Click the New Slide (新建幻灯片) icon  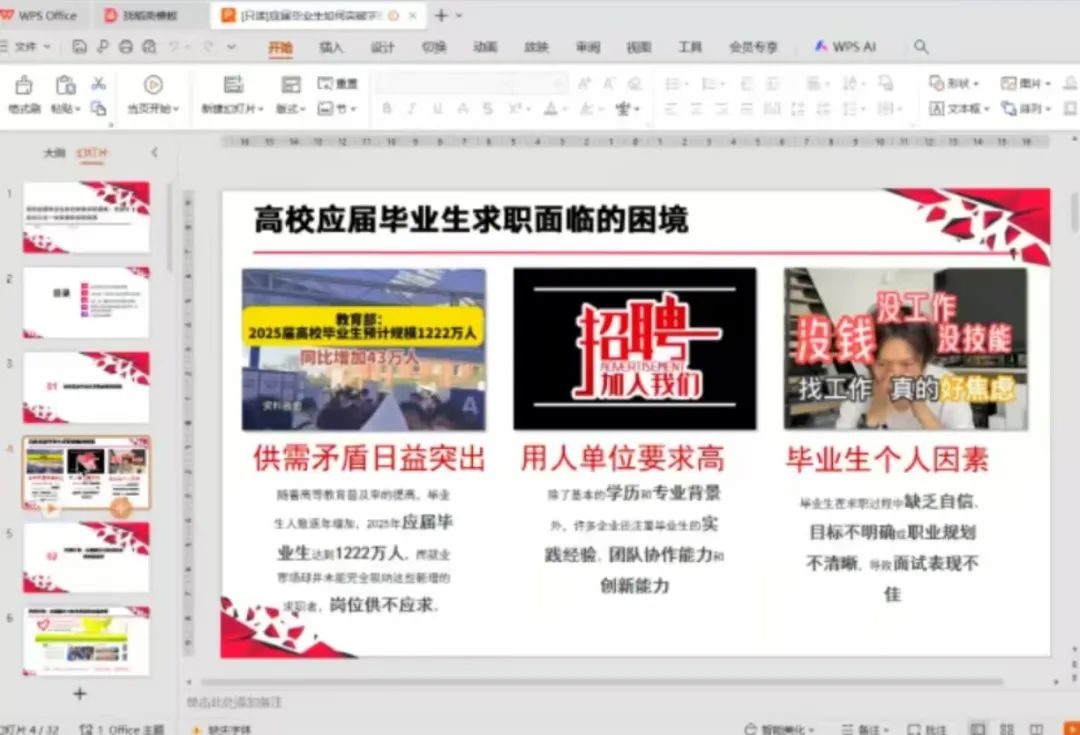point(233,86)
